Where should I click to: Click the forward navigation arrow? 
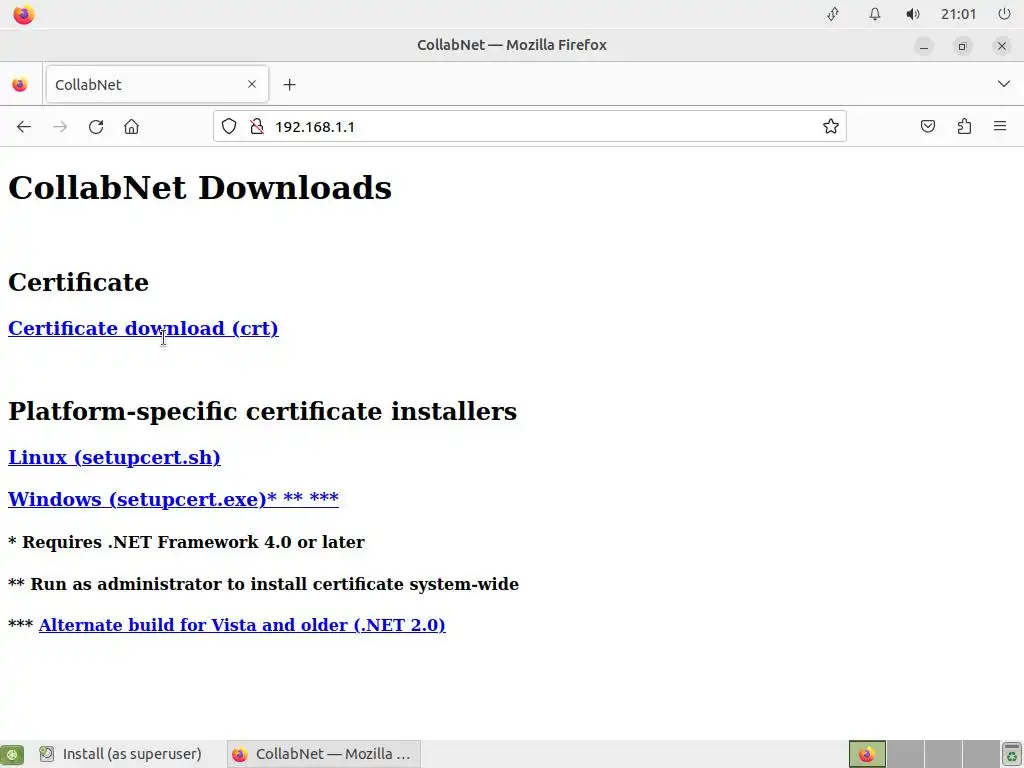60,127
